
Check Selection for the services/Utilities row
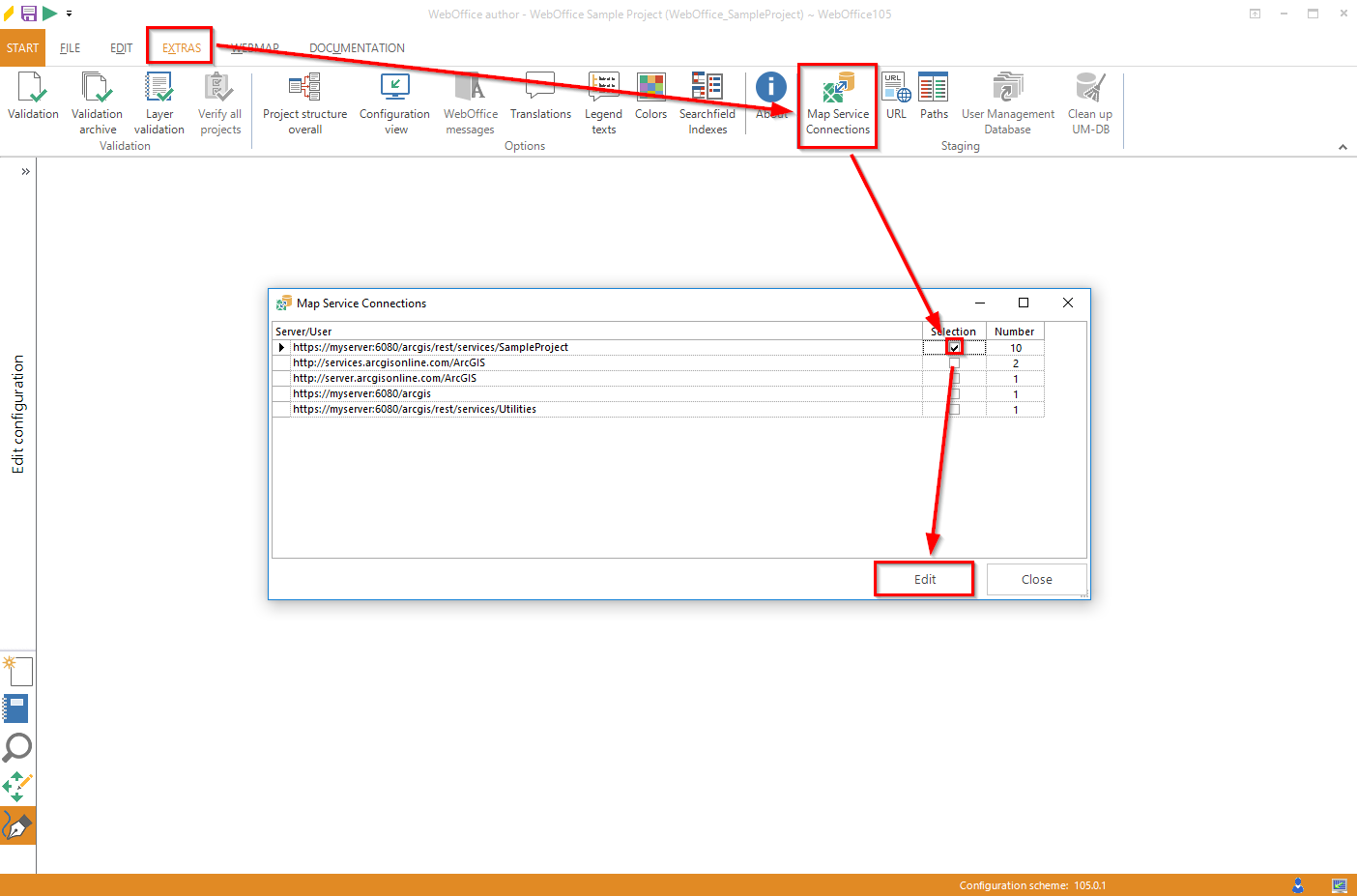[x=954, y=409]
